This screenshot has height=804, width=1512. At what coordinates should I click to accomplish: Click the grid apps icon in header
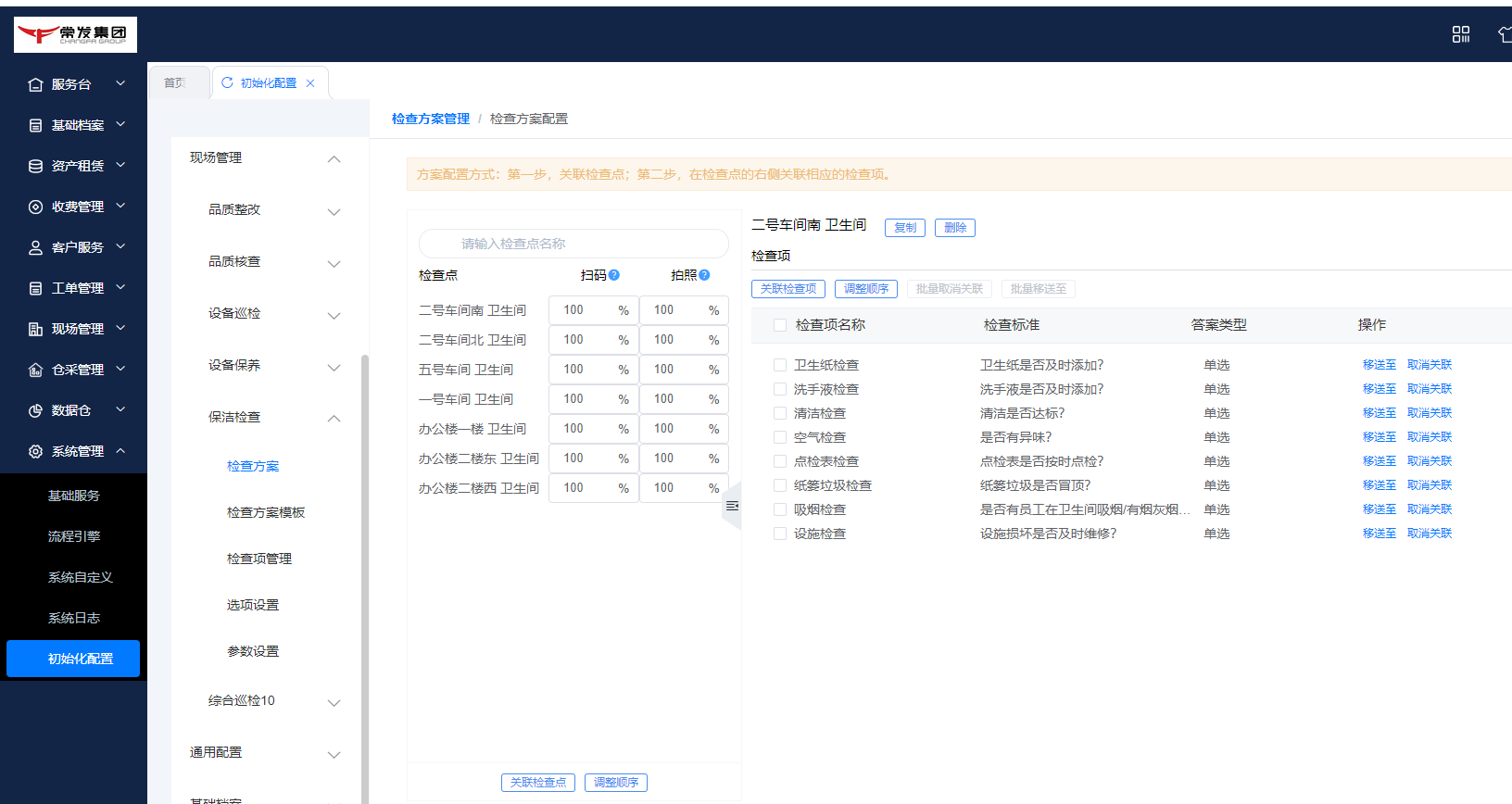[1460, 34]
